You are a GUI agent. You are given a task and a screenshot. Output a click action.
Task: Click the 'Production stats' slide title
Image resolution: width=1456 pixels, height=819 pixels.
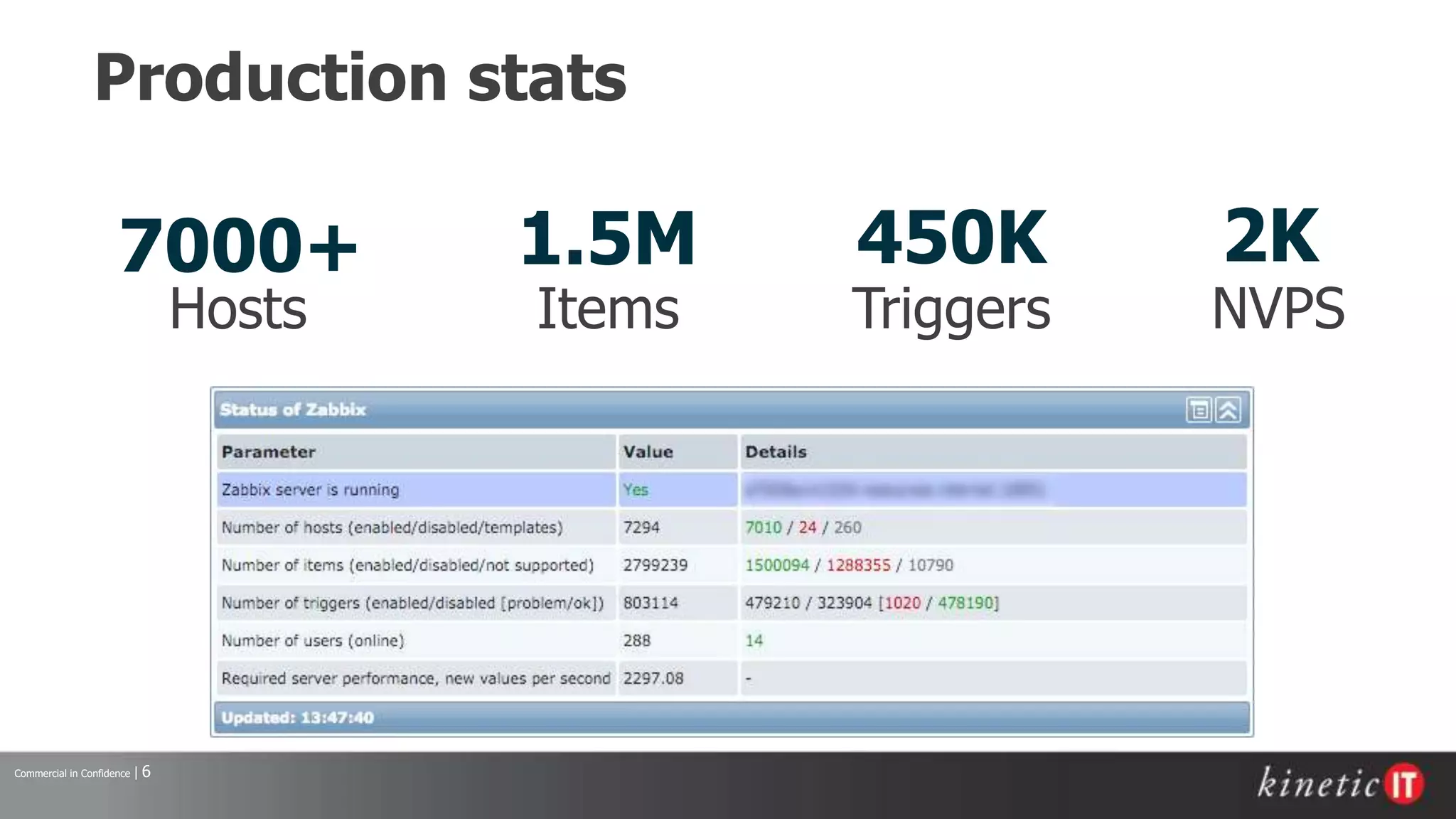pyautogui.click(x=360, y=78)
